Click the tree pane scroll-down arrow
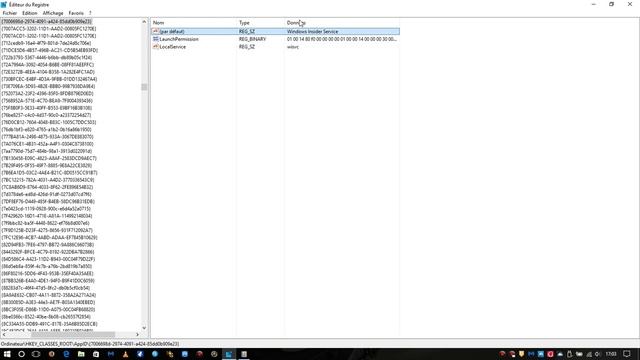This screenshot has height=360, width=640. pos(144,328)
